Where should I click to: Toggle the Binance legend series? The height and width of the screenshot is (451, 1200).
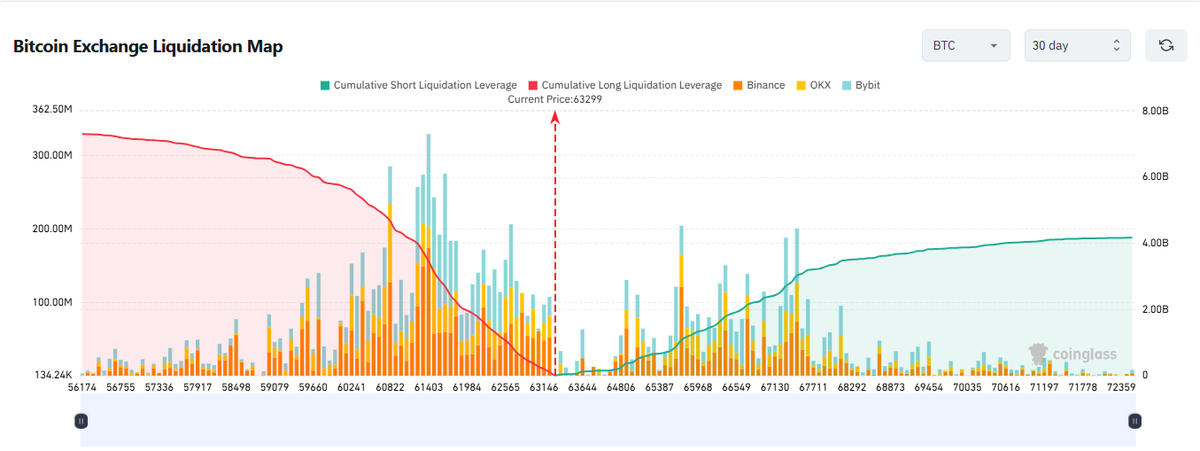(758, 85)
